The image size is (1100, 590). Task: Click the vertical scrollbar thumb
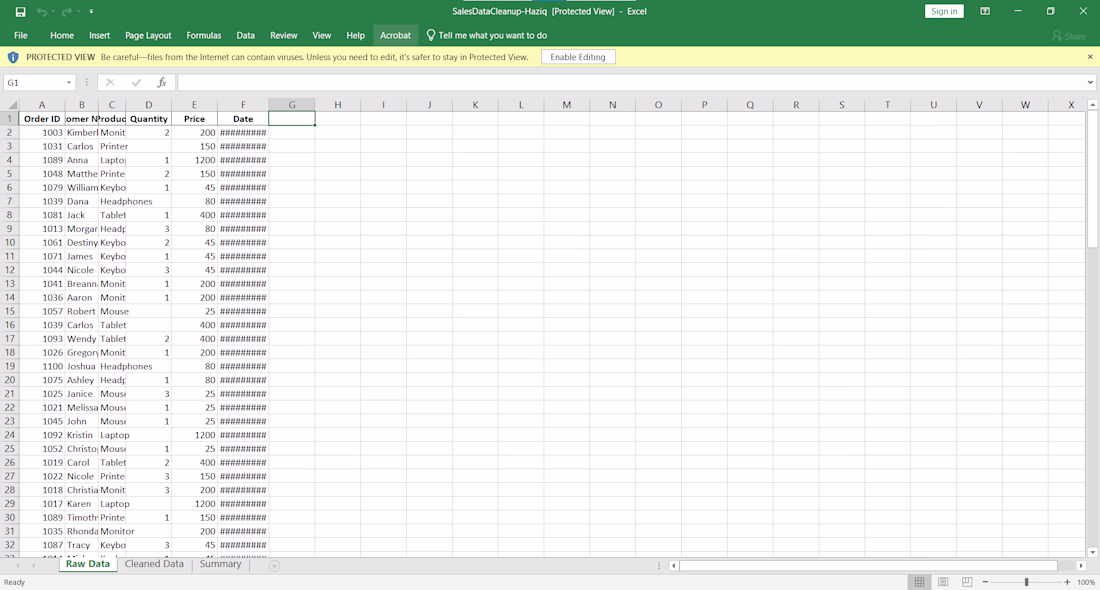(x=1092, y=178)
